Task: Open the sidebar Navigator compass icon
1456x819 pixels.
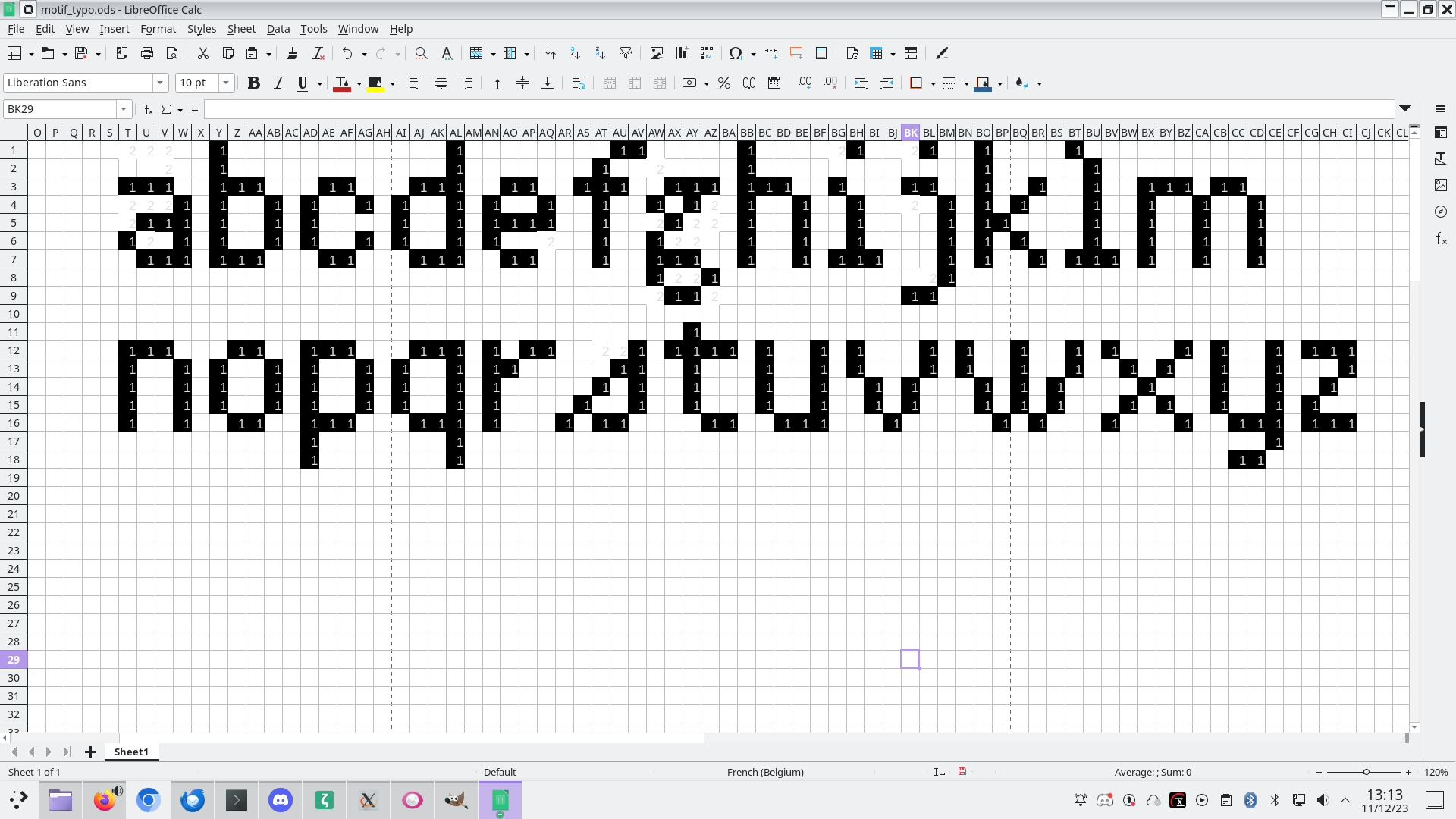Action: [x=1441, y=212]
